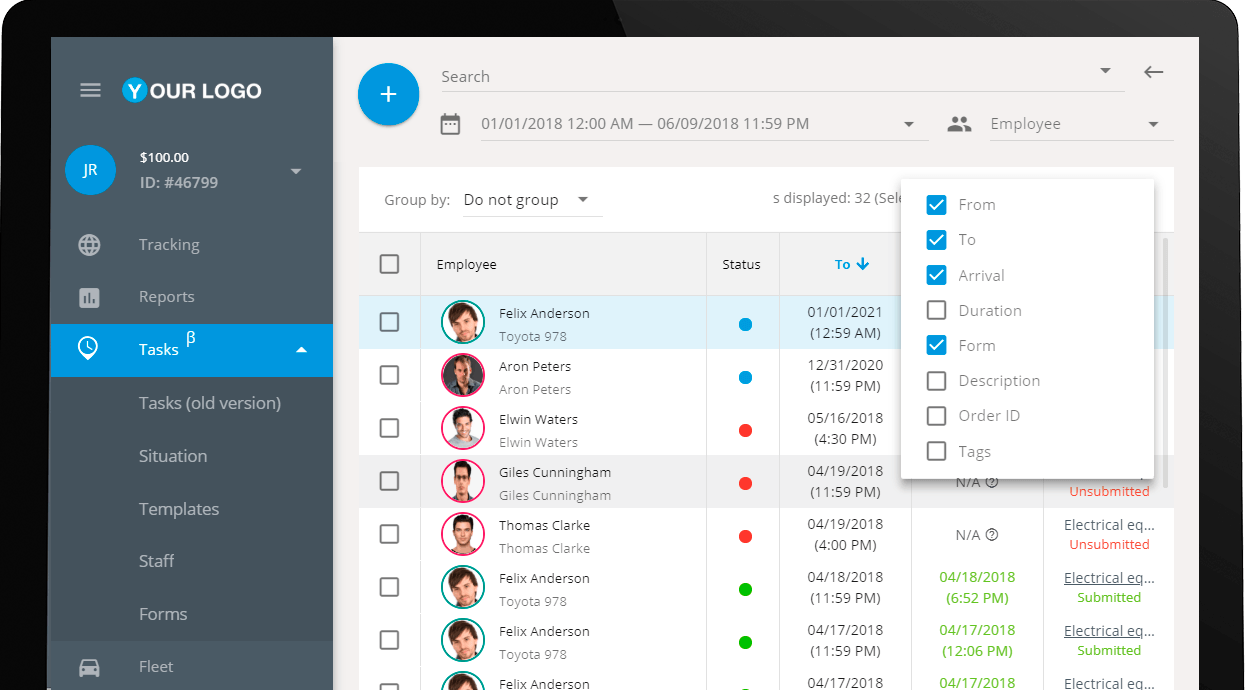This screenshot has width=1247, height=690.
Task: Open the Employee filter dropdown
Action: point(1080,125)
